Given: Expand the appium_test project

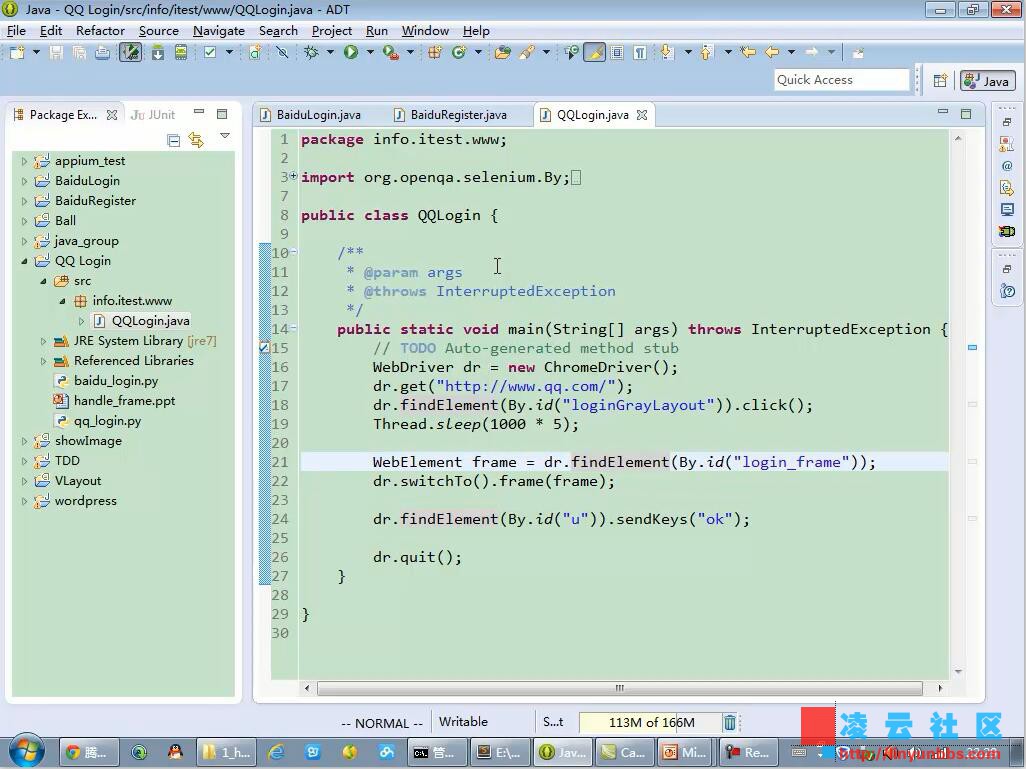Looking at the screenshot, I should pos(24,161).
